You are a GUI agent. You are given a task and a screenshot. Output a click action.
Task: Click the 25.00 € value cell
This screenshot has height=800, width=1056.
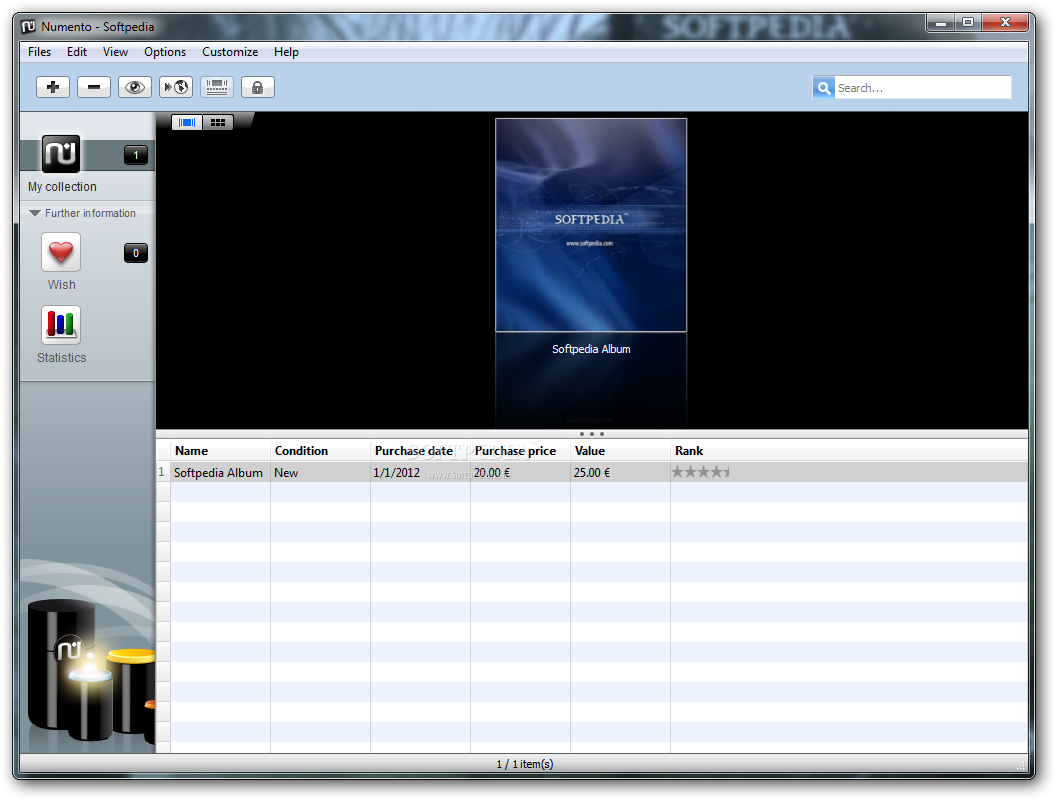tap(620, 473)
